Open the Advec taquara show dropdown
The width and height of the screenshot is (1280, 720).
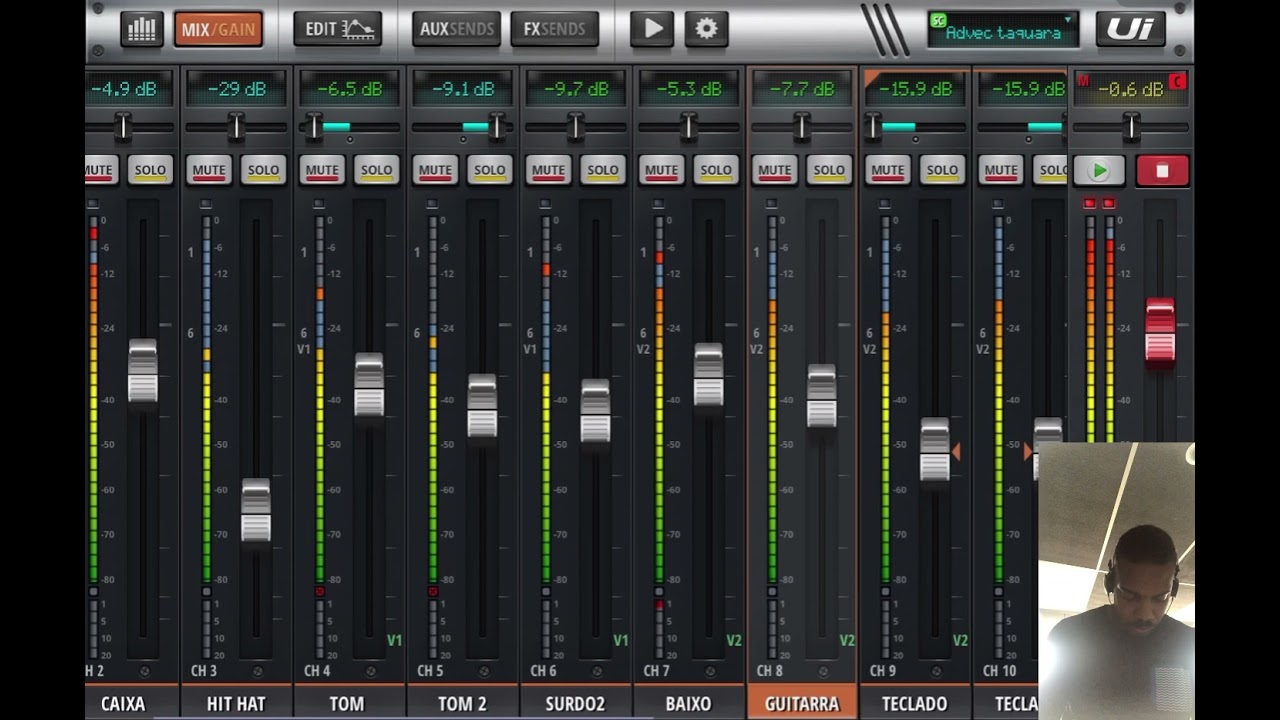(x=1003, y=30)
